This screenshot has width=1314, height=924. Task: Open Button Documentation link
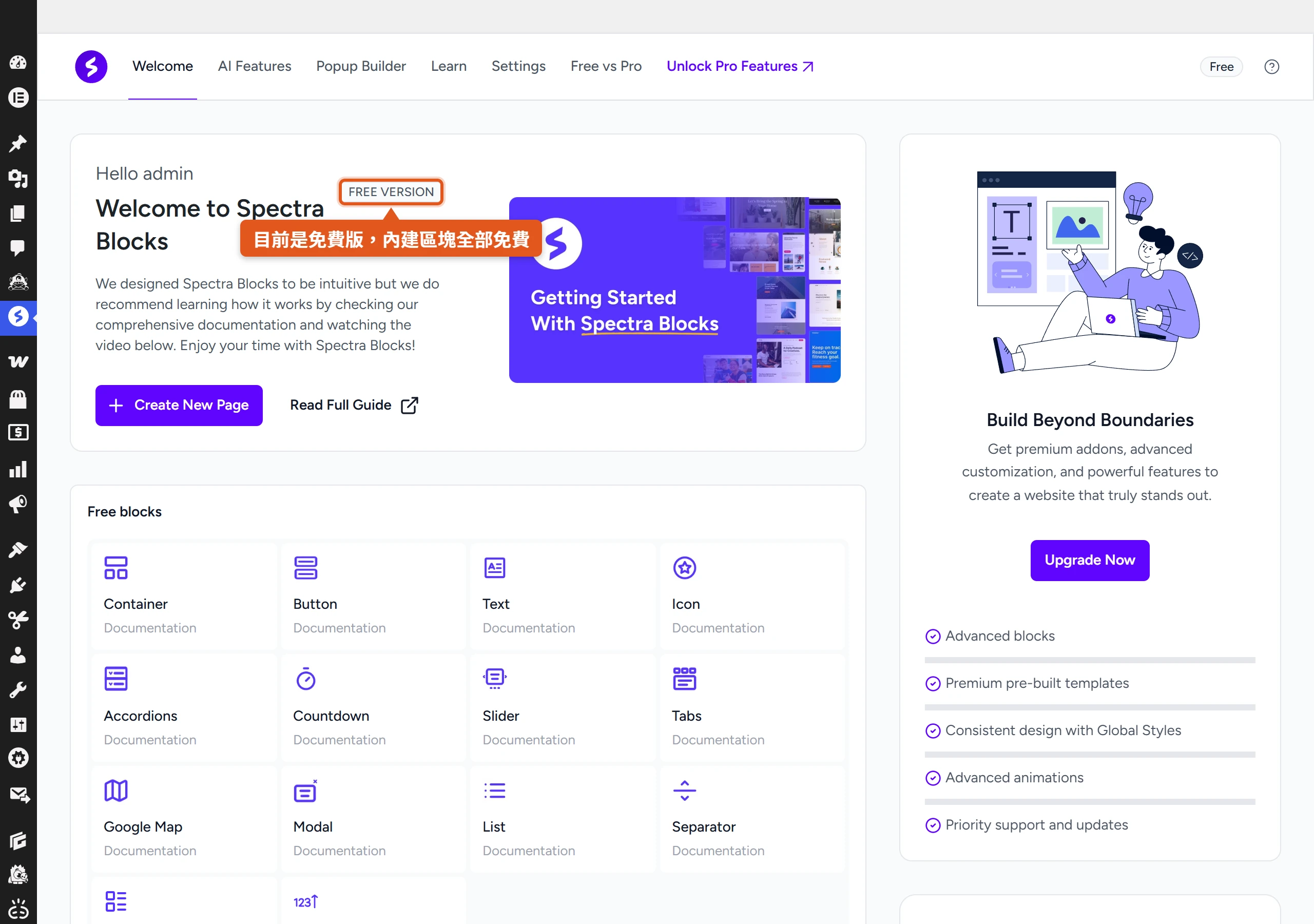[339, 627]
